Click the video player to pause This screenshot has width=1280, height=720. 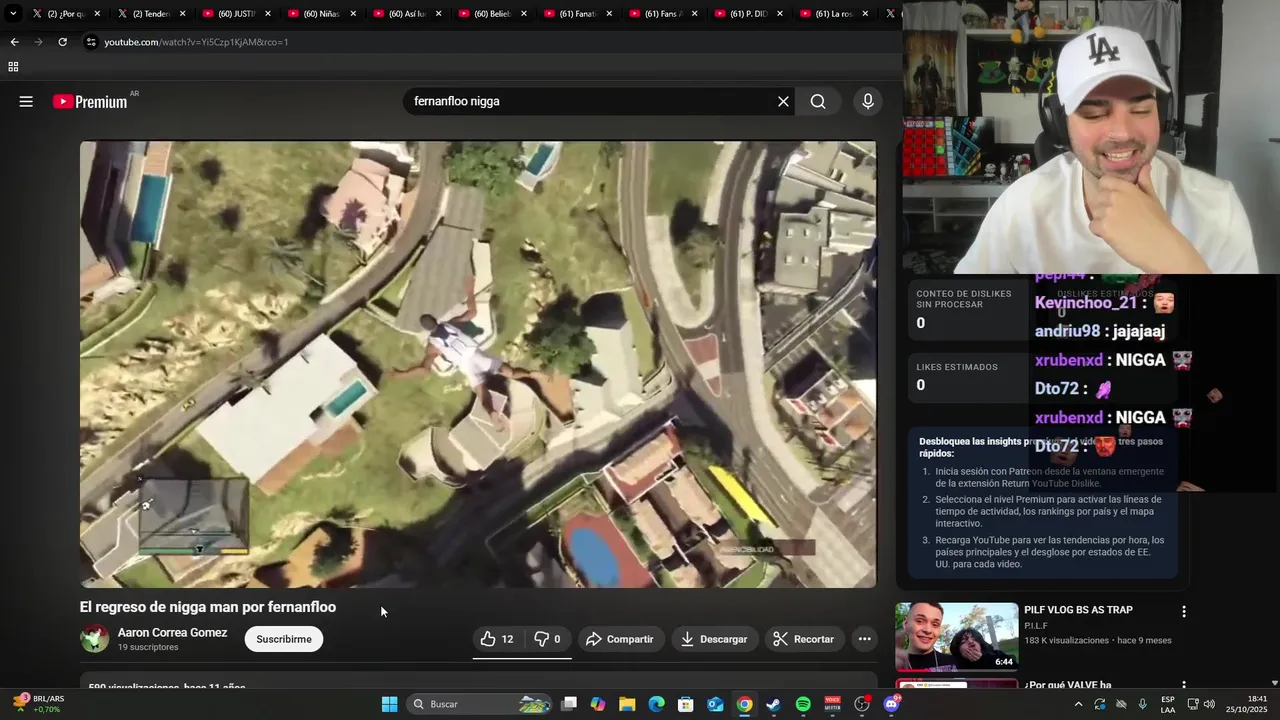click(x=478, y=364)
